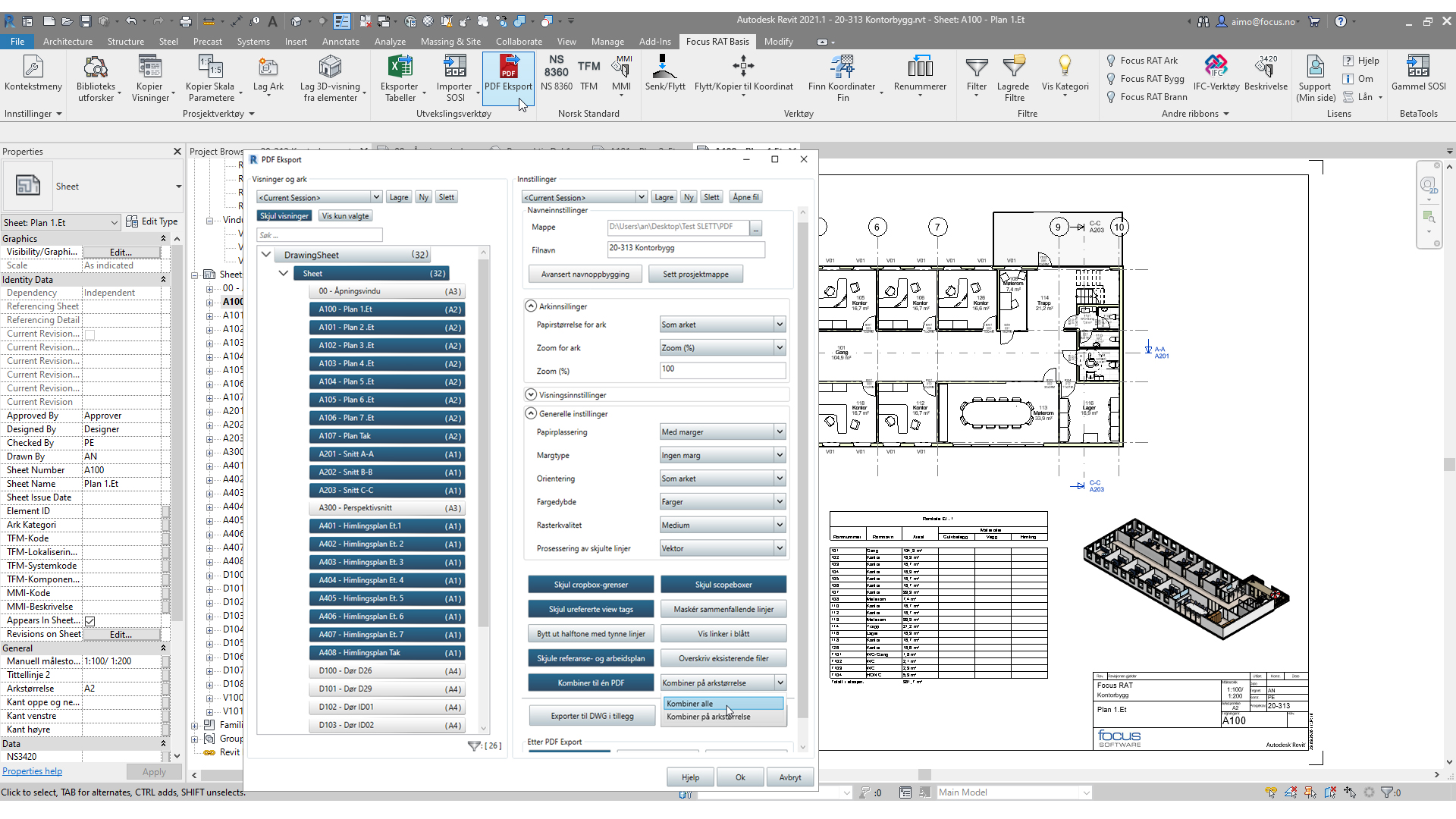
Task: Click the Beskrivelse tool
Action: coord(1266,74)
